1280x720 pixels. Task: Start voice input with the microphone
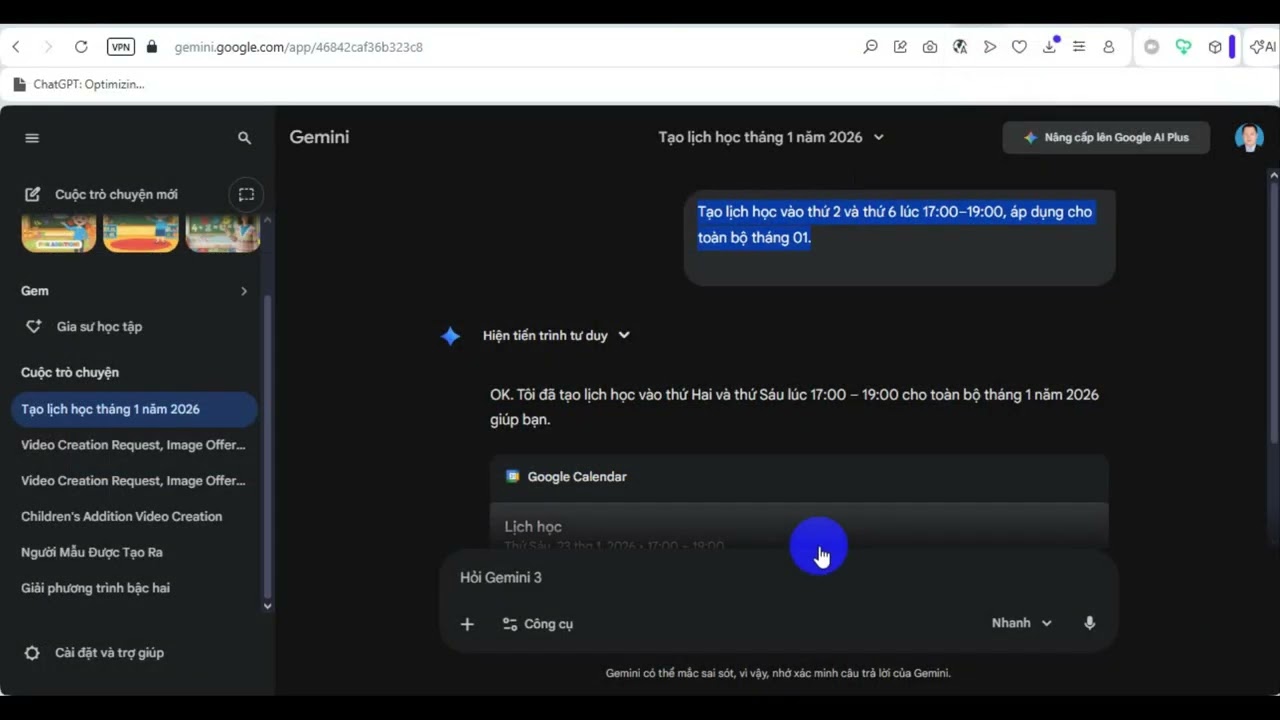click(1090, 623)
